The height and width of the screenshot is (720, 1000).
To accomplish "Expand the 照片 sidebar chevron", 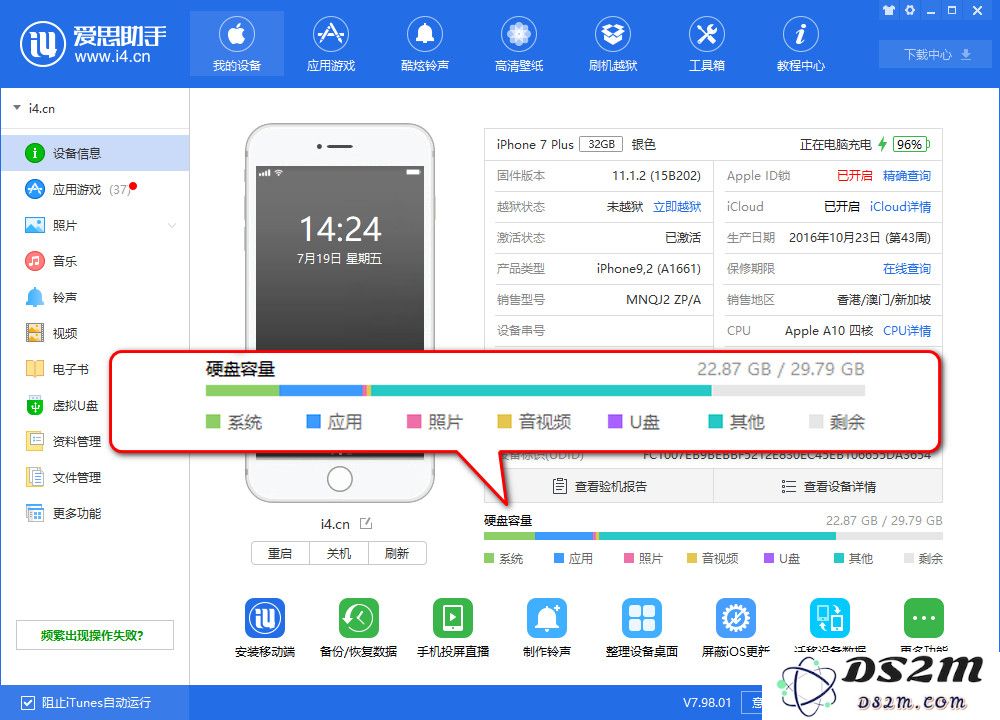I will click(172, 225).
